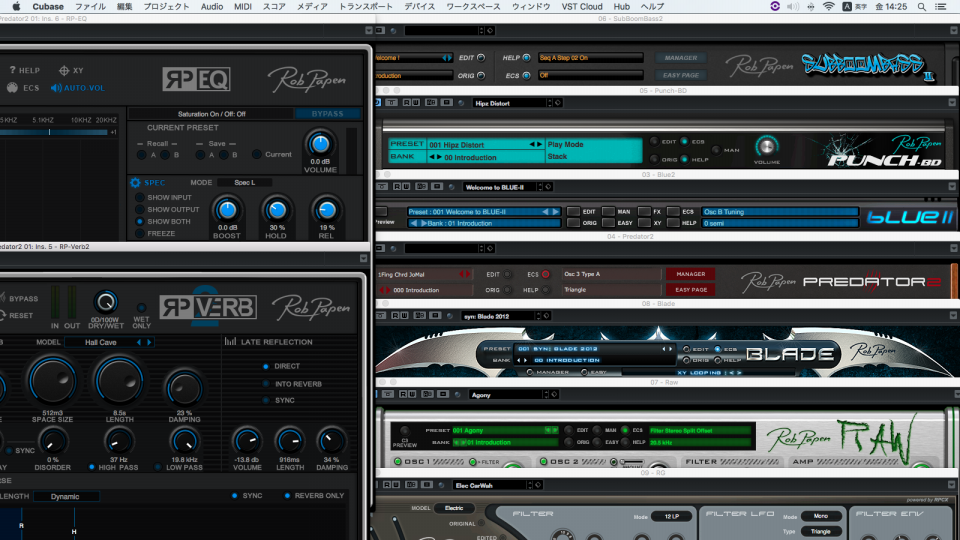Click MANAGER button in SubBoomBass II
Image resolution: width=960 pixels, height=540 pixels.
click(x=681, y=58)
